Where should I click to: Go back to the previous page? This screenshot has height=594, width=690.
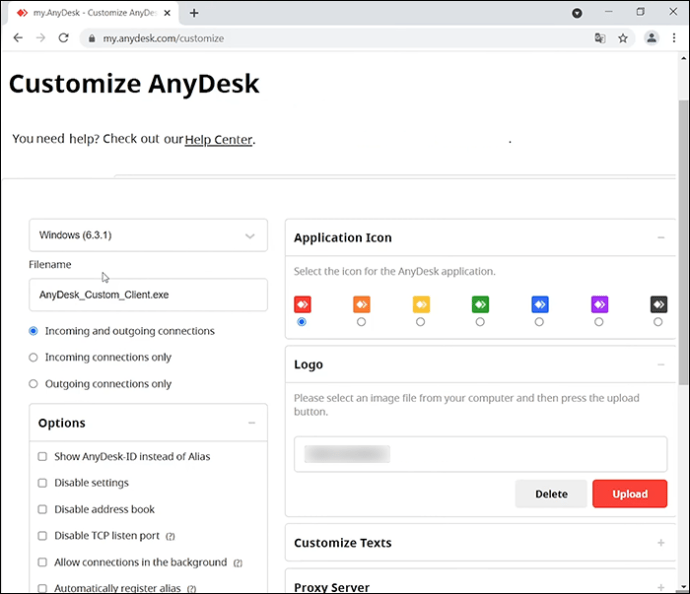18,38
